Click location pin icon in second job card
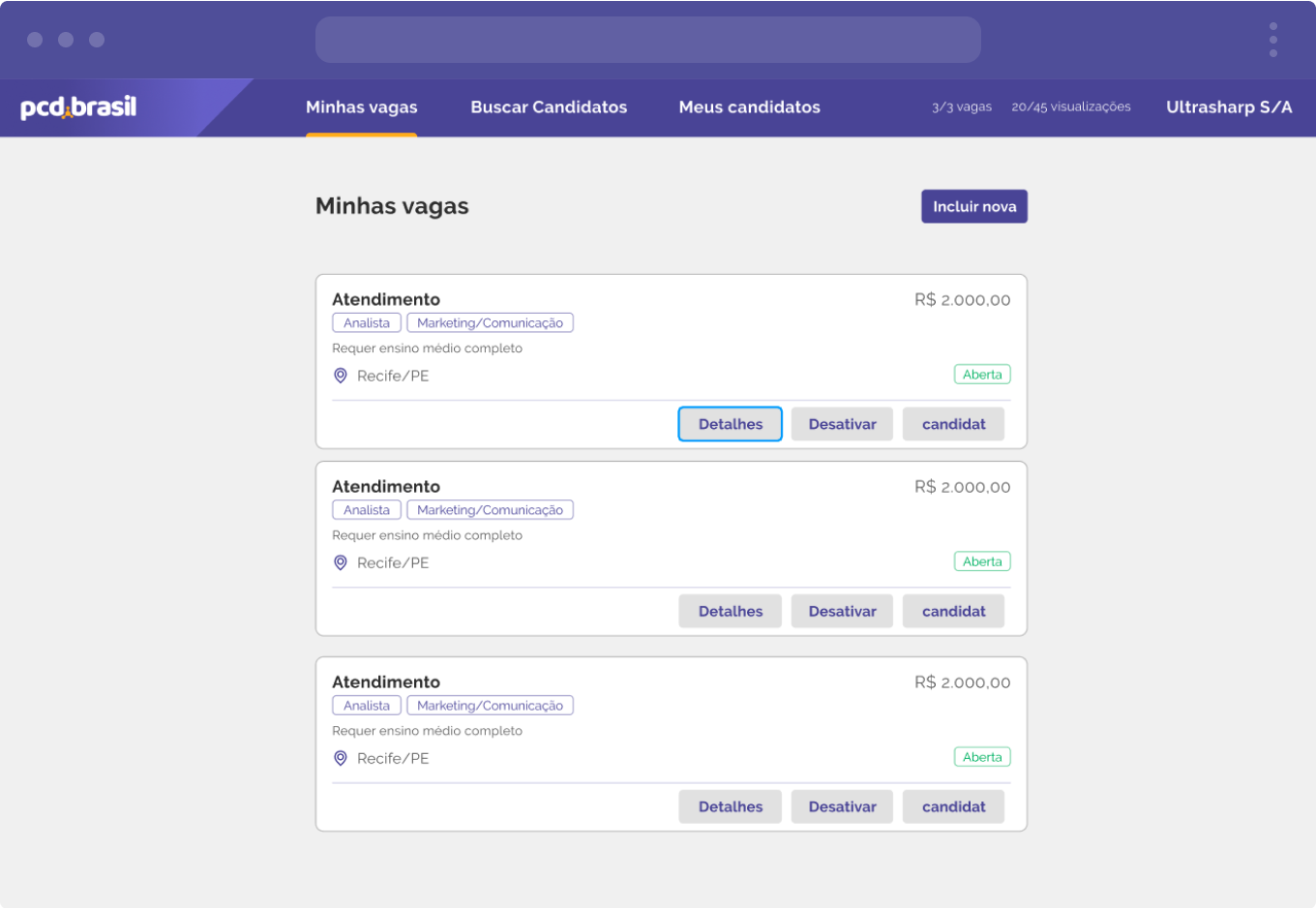The image size is (1316, 908). pos(341,562)
